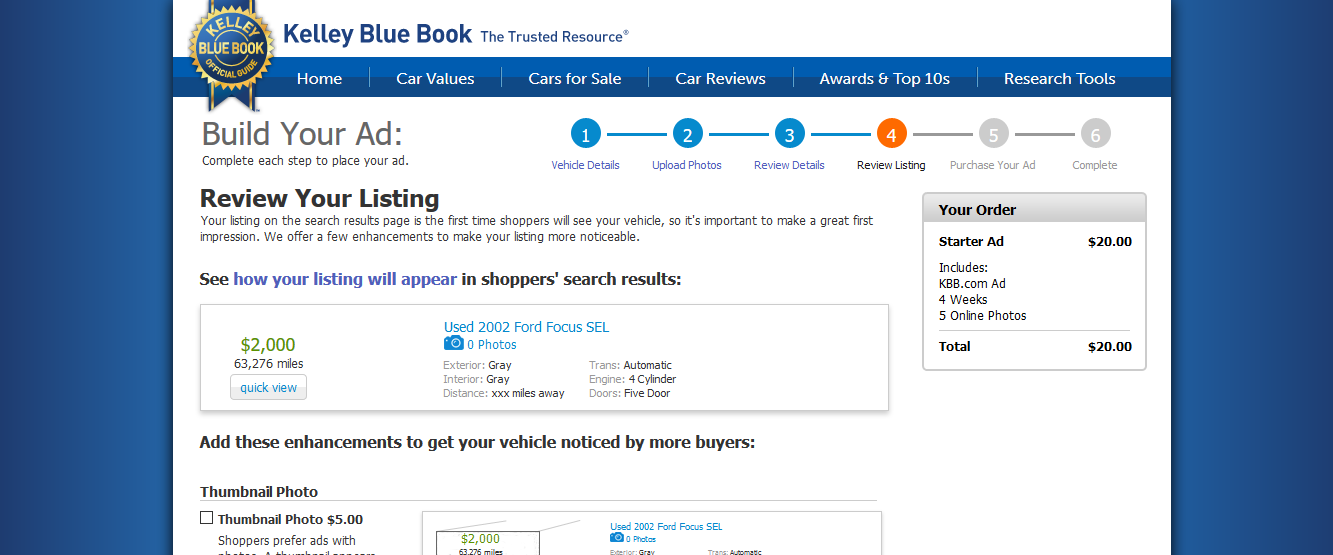Click step 1 Vehicle Details circle

pyautogui.click(x=585, y=134)
